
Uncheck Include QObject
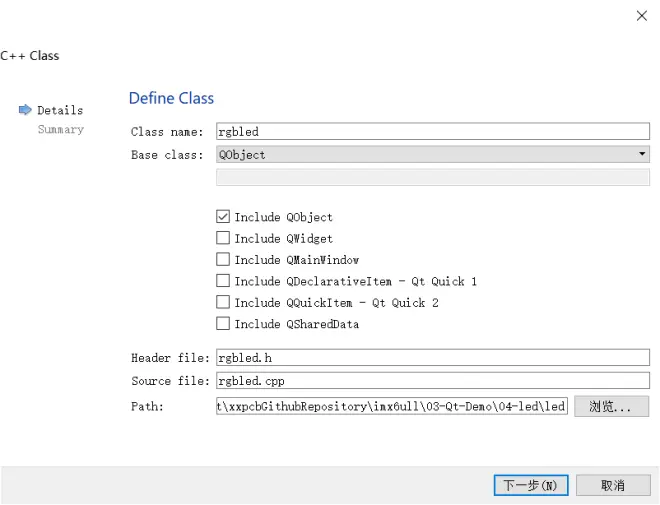(x=223, y=217)
